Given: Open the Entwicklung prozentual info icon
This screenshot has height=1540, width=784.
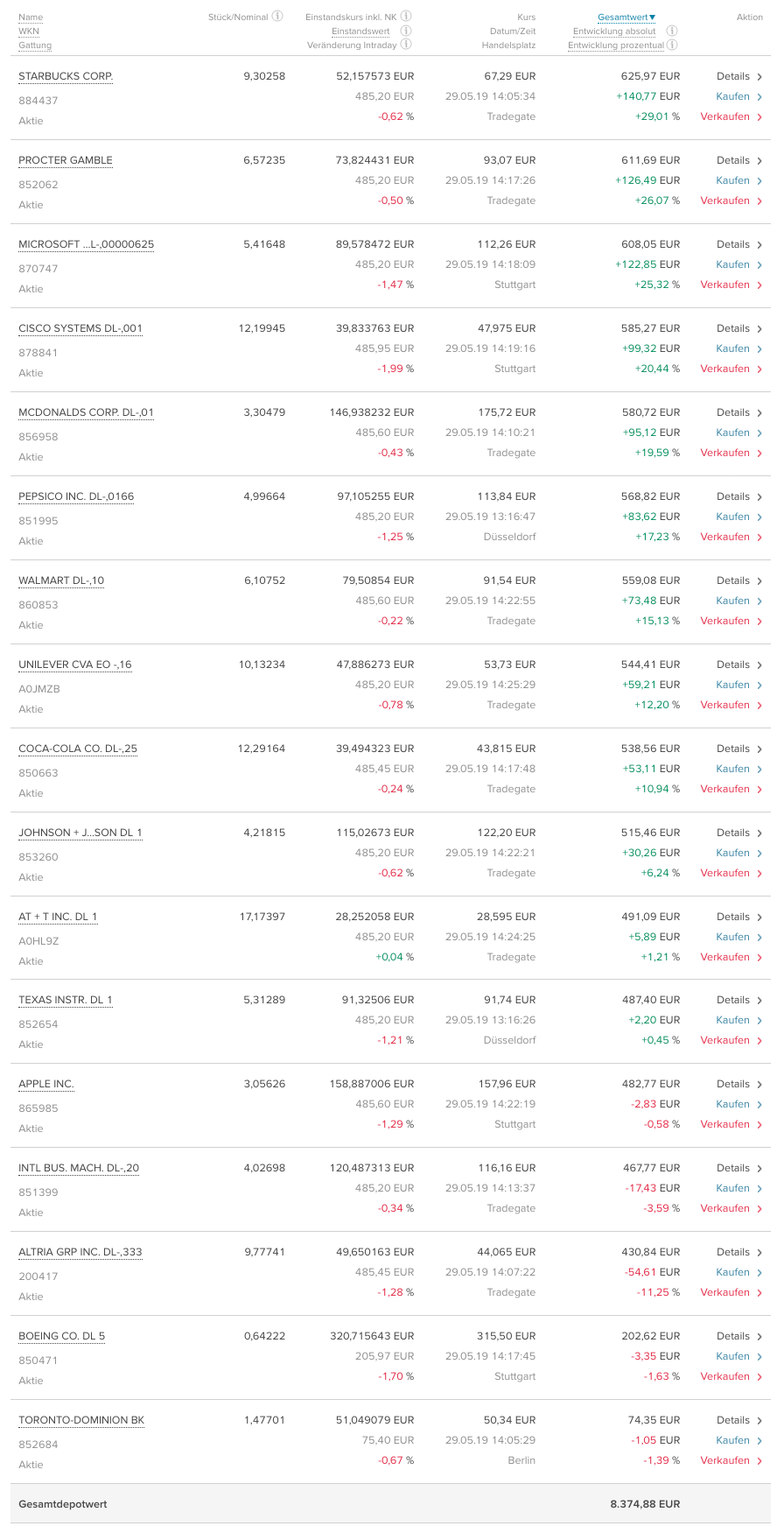Looking at the screenshot, I should pos(672,45).
